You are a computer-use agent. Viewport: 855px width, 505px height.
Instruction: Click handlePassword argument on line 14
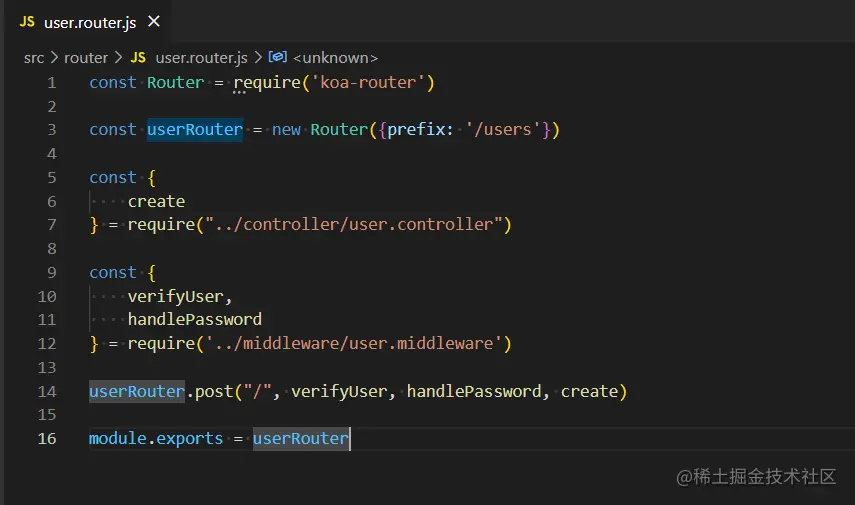coord(474,392)
